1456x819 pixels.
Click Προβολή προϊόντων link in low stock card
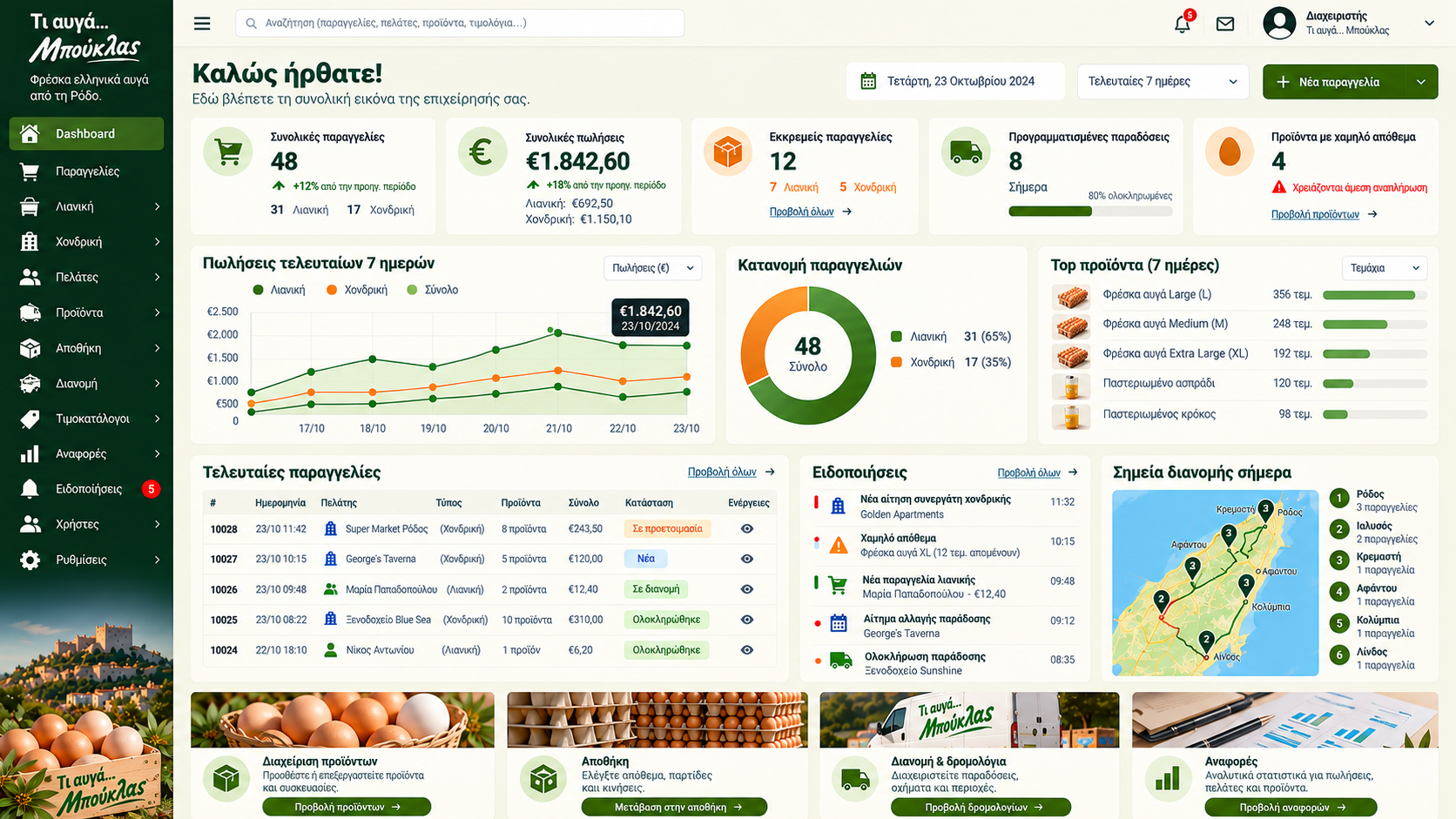pyautogui.click(x=1315, y=214)
